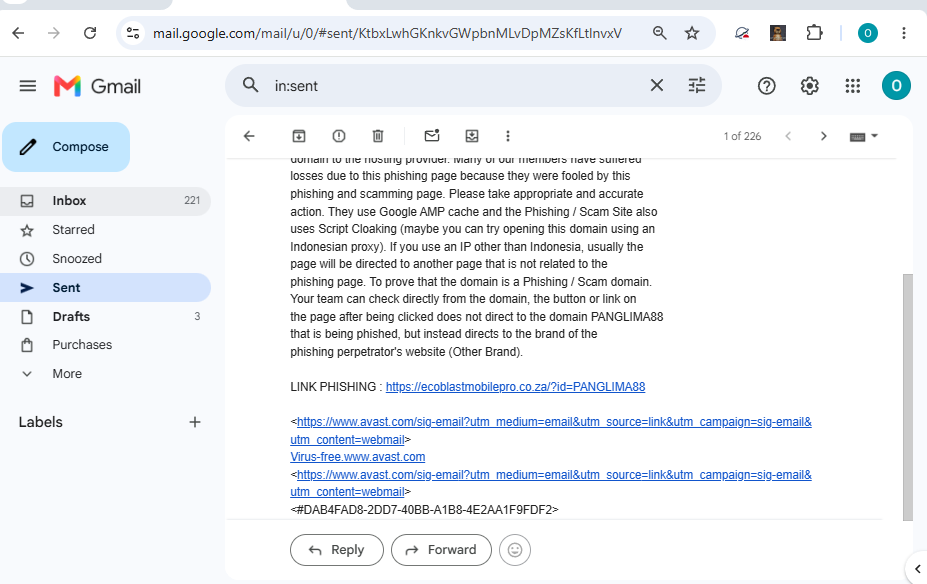
Task: Show search options sliders icon
Action: [x=697, y=86]
